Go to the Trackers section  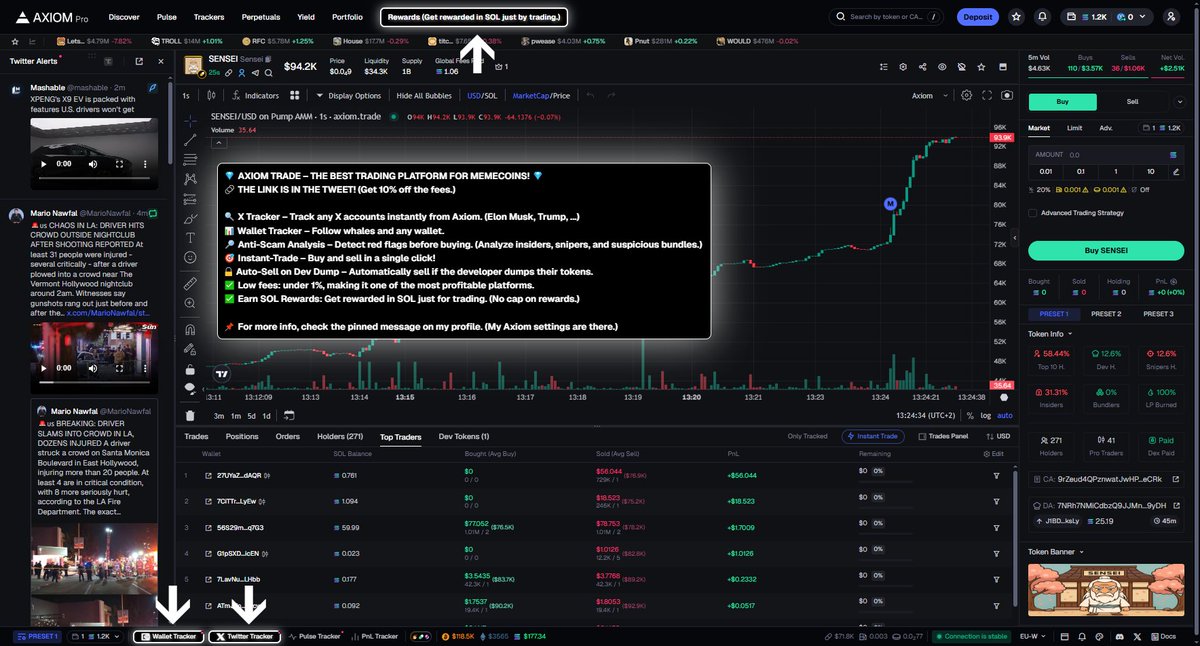pos(209,17)
